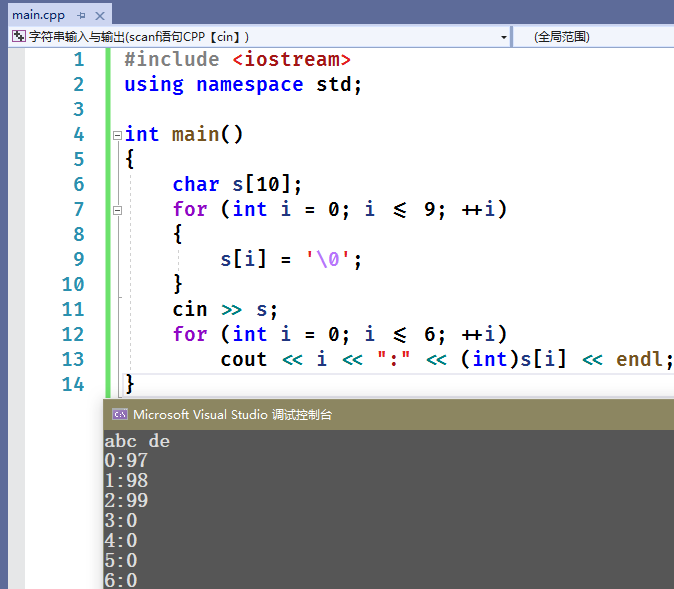This screenshot has height=589, width=674.
Task: Click the '2:99' console output line
Action: click(x=126, y=500)
